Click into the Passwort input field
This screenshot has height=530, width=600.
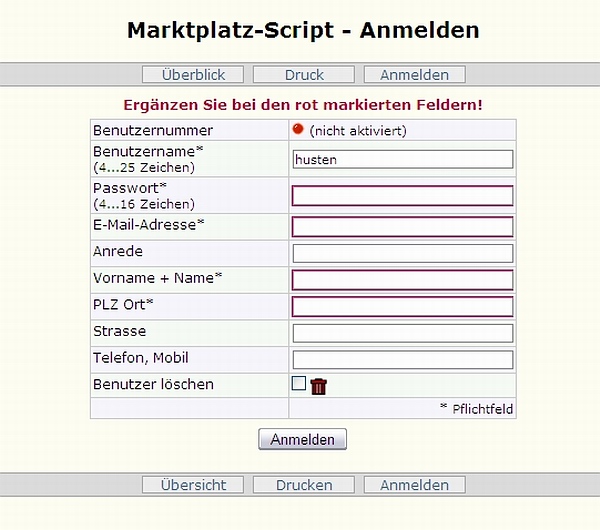[402, 195]
